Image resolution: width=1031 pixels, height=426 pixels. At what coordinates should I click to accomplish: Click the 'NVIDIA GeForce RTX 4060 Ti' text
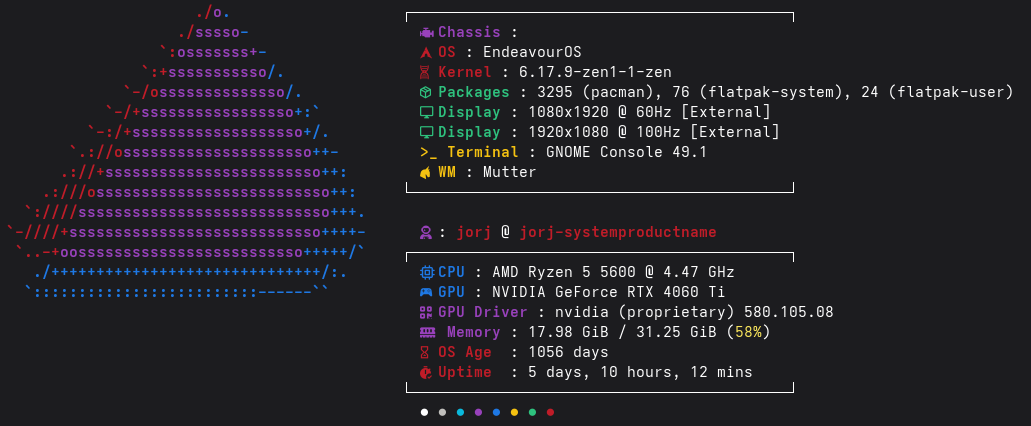[608, 293]
